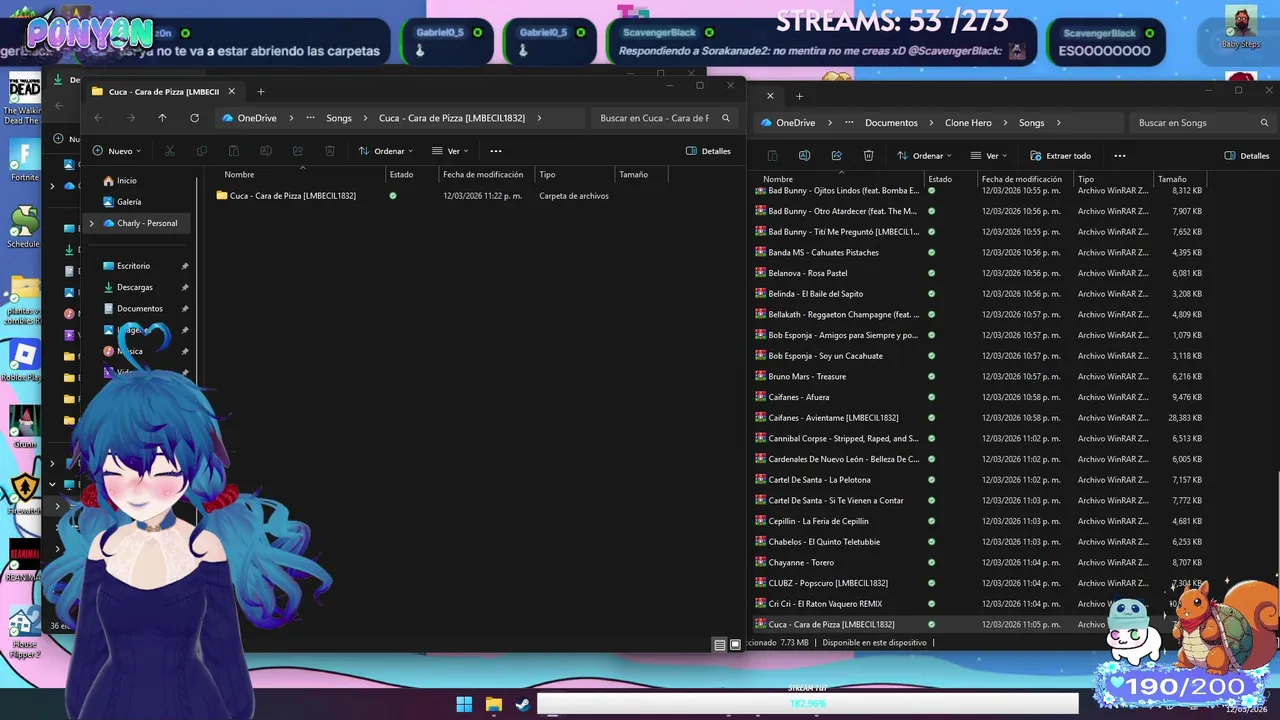This screenshot has width=1280, height=720.
Task: Expand the Charly - Personal tree node
Action: tap(92, 223)
